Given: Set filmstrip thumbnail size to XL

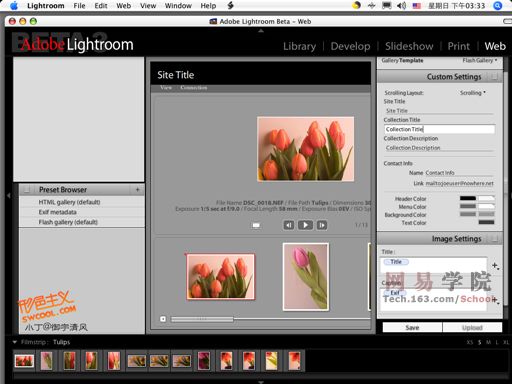Looking at the screenshot, I should pos(506,342).
